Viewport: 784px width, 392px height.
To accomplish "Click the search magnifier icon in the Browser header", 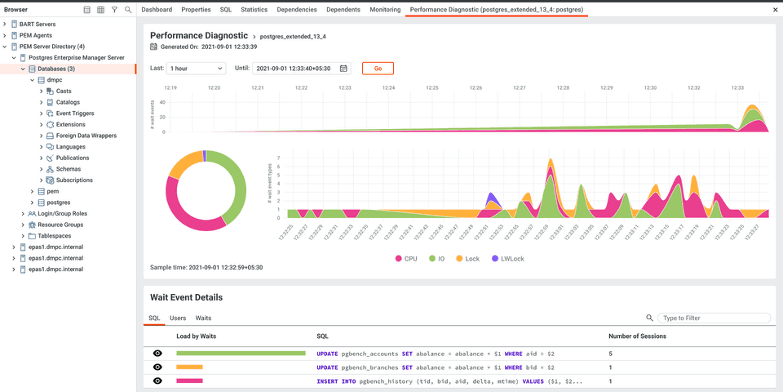I will [x=128, y=10].
